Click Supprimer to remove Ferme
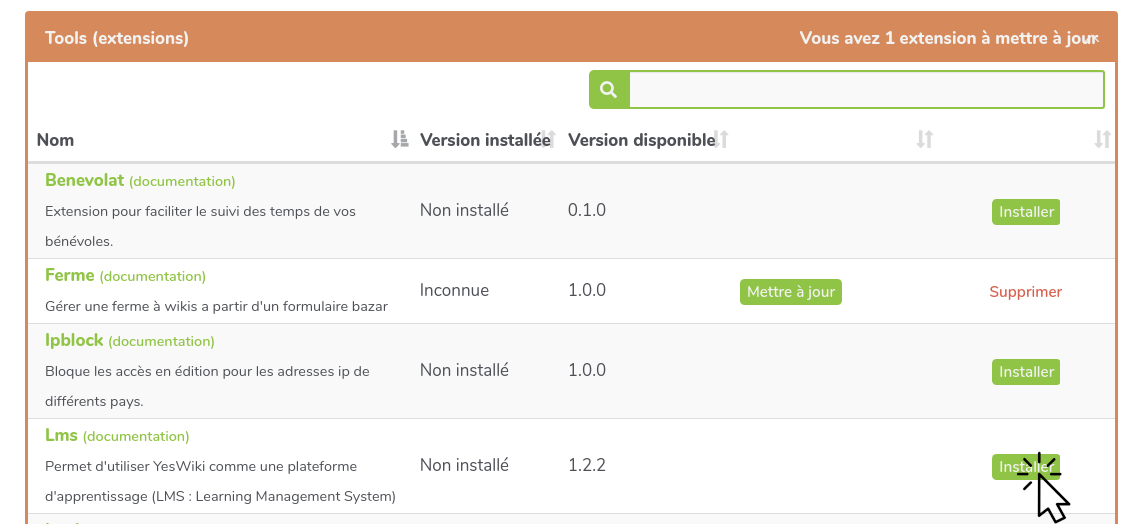The height and width of the screenshot is (524, 1143). (x=1025, y=292)
